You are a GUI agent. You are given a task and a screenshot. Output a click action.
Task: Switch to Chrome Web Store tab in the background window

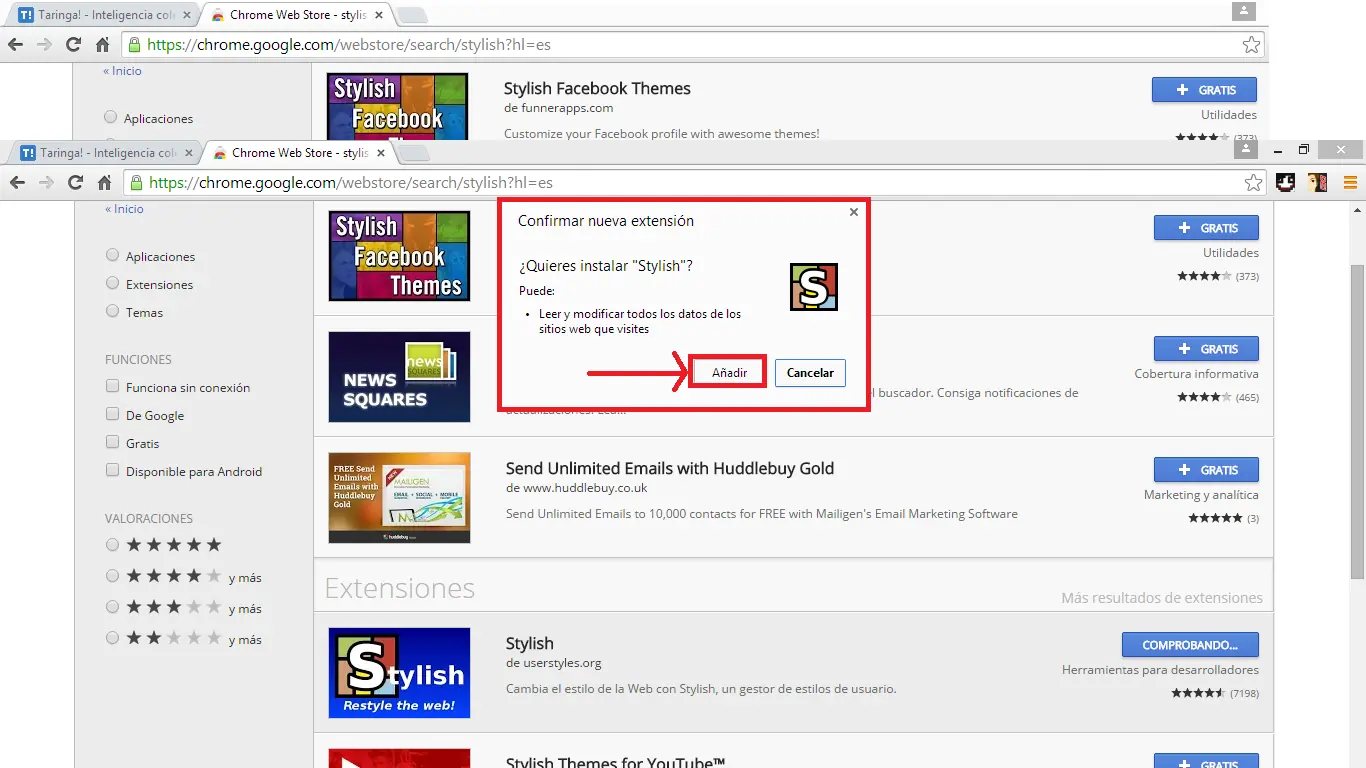point(296,15)
